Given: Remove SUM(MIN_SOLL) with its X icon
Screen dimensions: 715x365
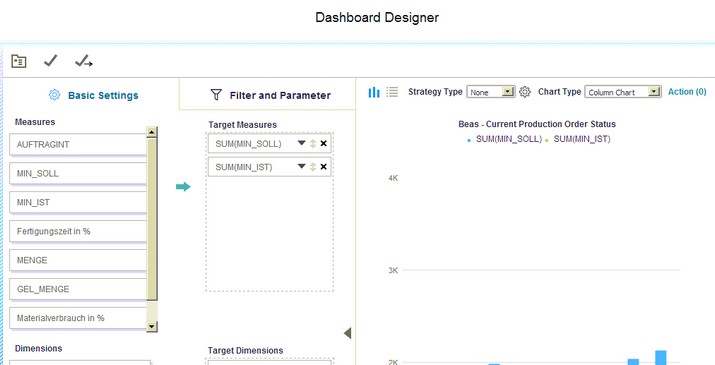Looking at the screenshot, I should point(323,143).
